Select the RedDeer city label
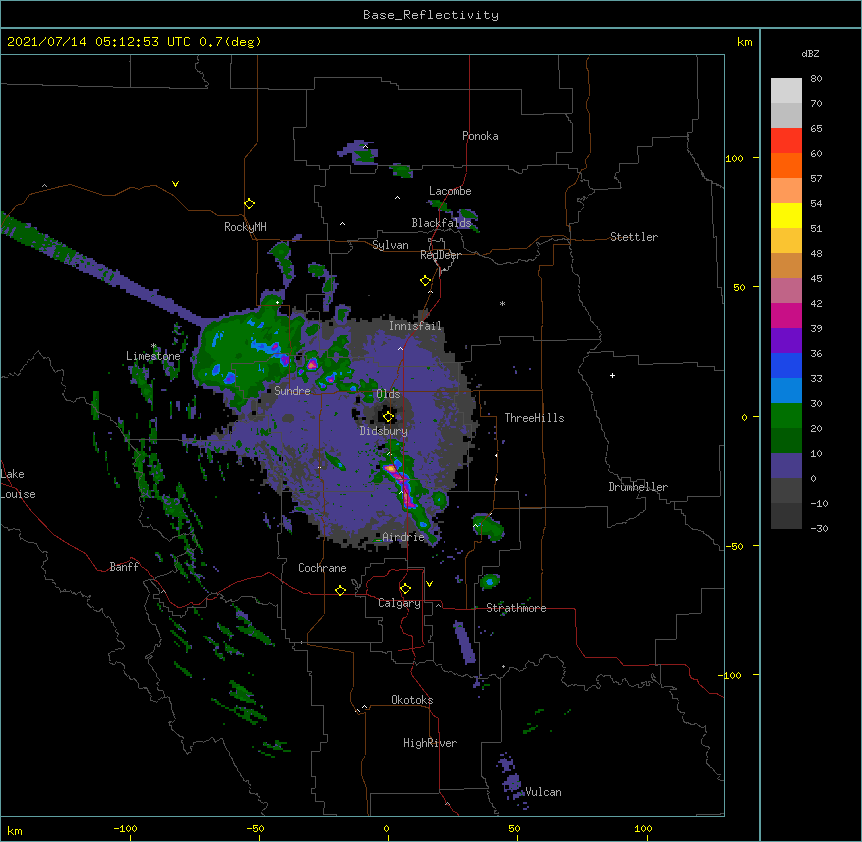Viewport: 862px width, 842px height. [x=440, y=255]
